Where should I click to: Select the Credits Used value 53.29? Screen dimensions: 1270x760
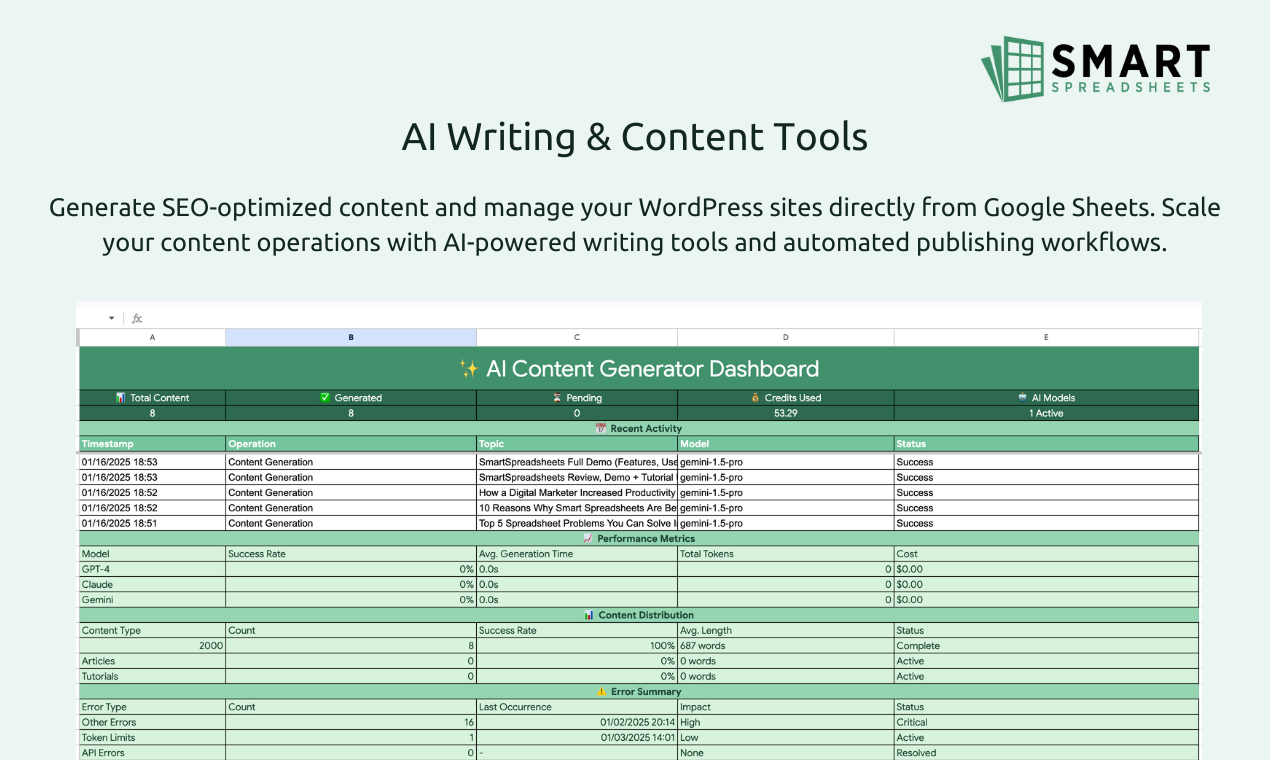786,413
